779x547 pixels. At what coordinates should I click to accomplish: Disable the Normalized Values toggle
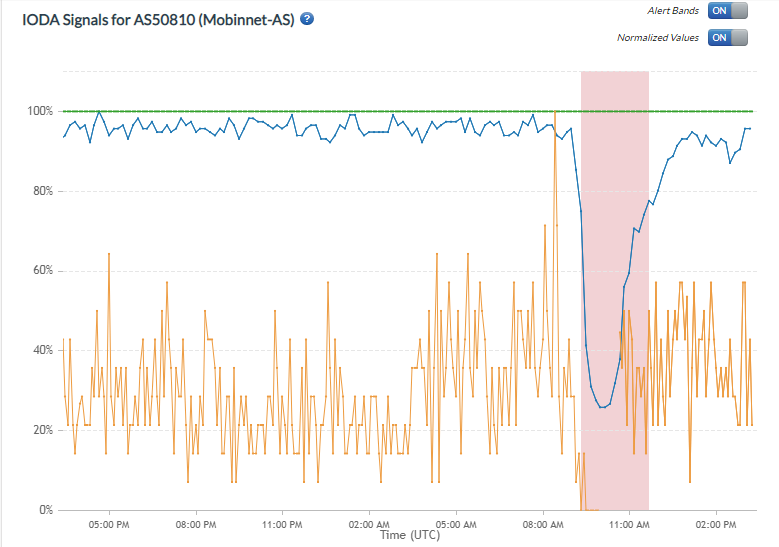(727, 38)
